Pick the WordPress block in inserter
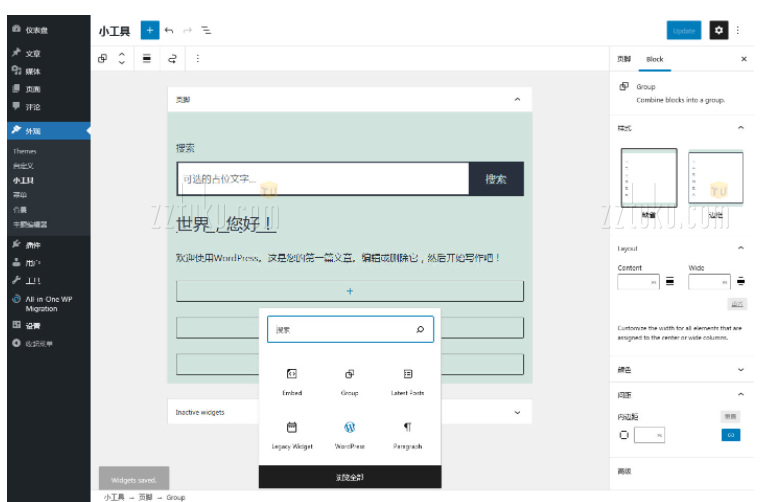The width and height of the screenshot is (768, 502). click(x=349, y=433)
